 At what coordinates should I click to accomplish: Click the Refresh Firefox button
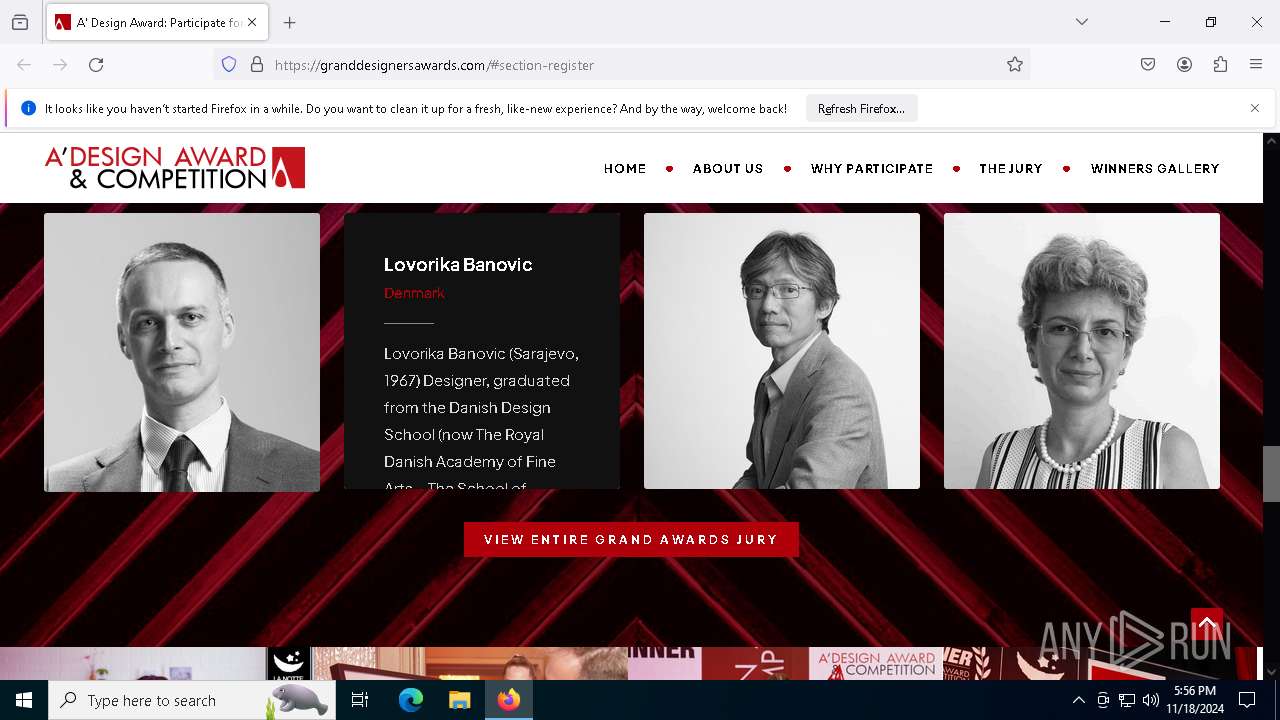(861, 108)
